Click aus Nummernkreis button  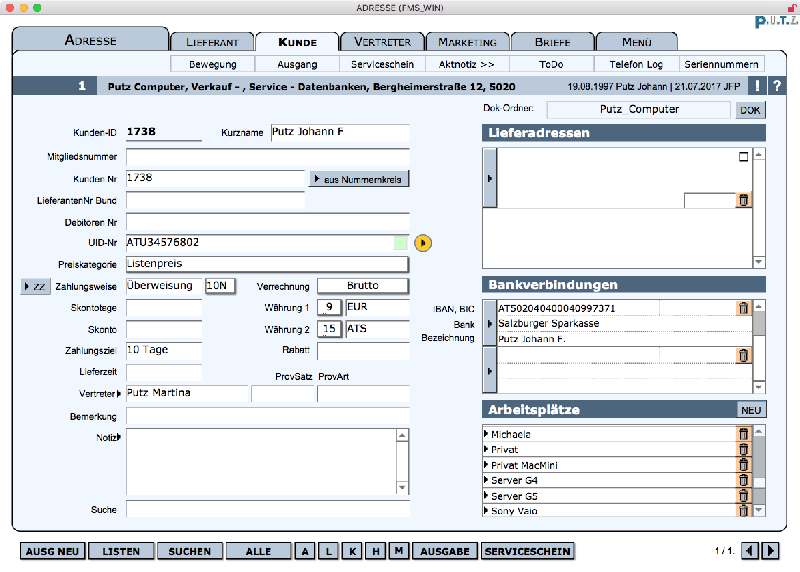tap(359, 179)
